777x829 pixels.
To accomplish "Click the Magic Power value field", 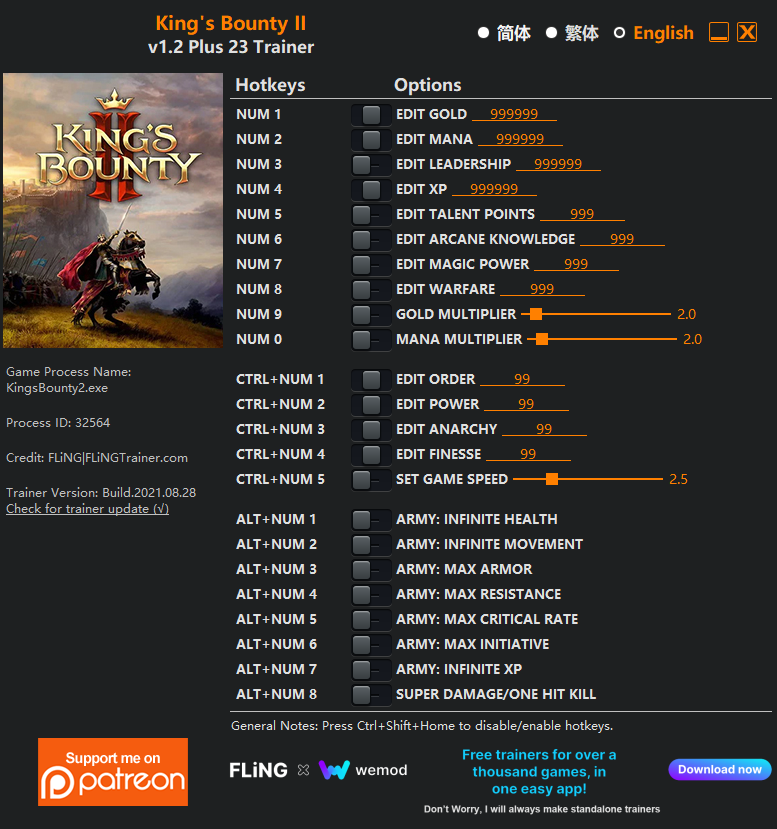I will 576,264.
